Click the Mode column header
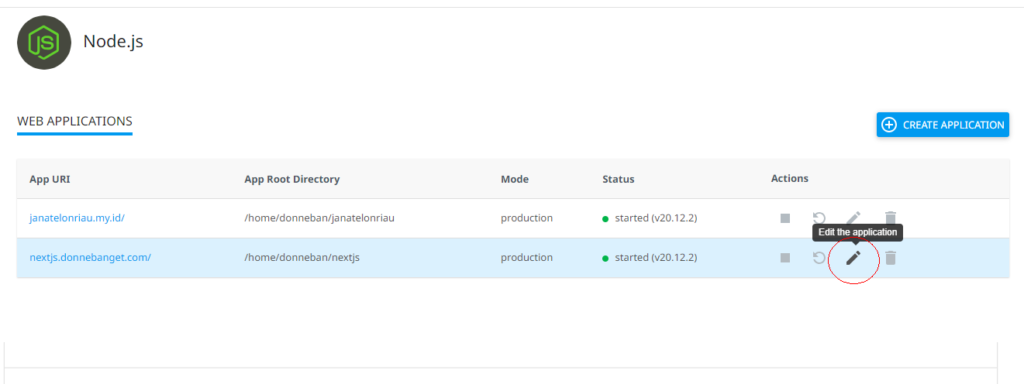The height and width of the screenshot is (384, 1024). tap(515, 179)
